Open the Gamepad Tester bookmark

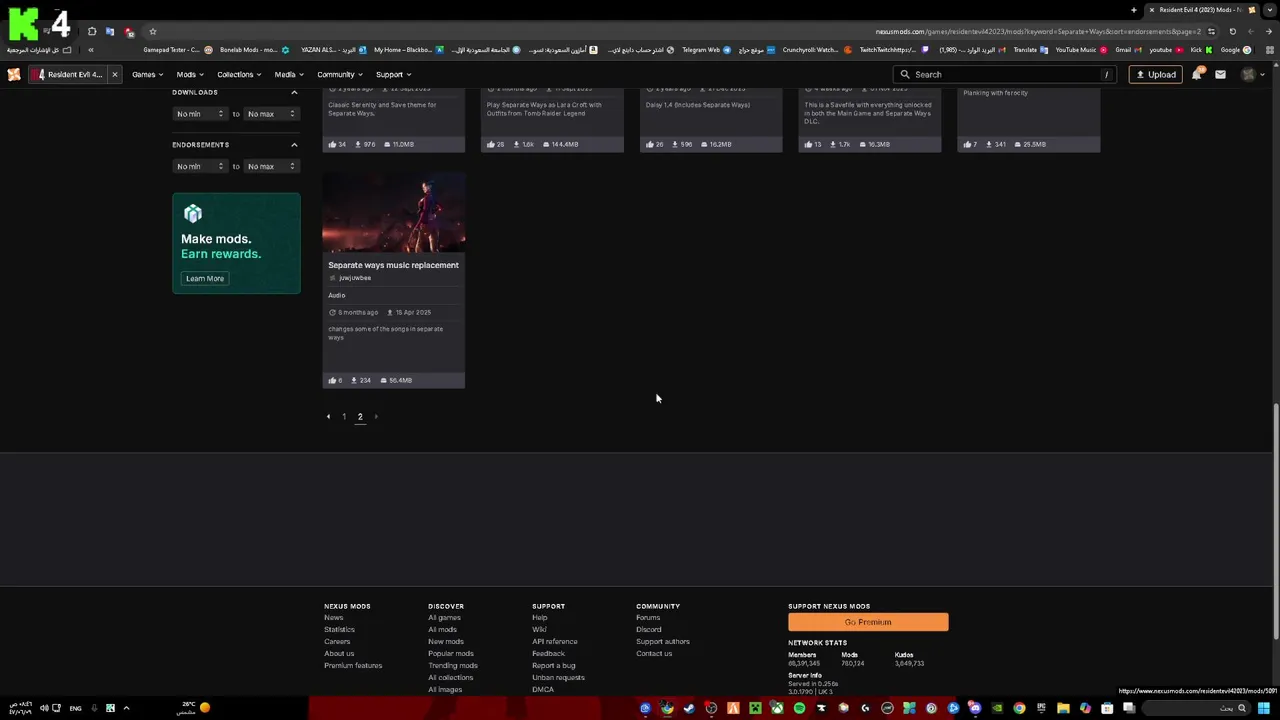click(177, 50)
